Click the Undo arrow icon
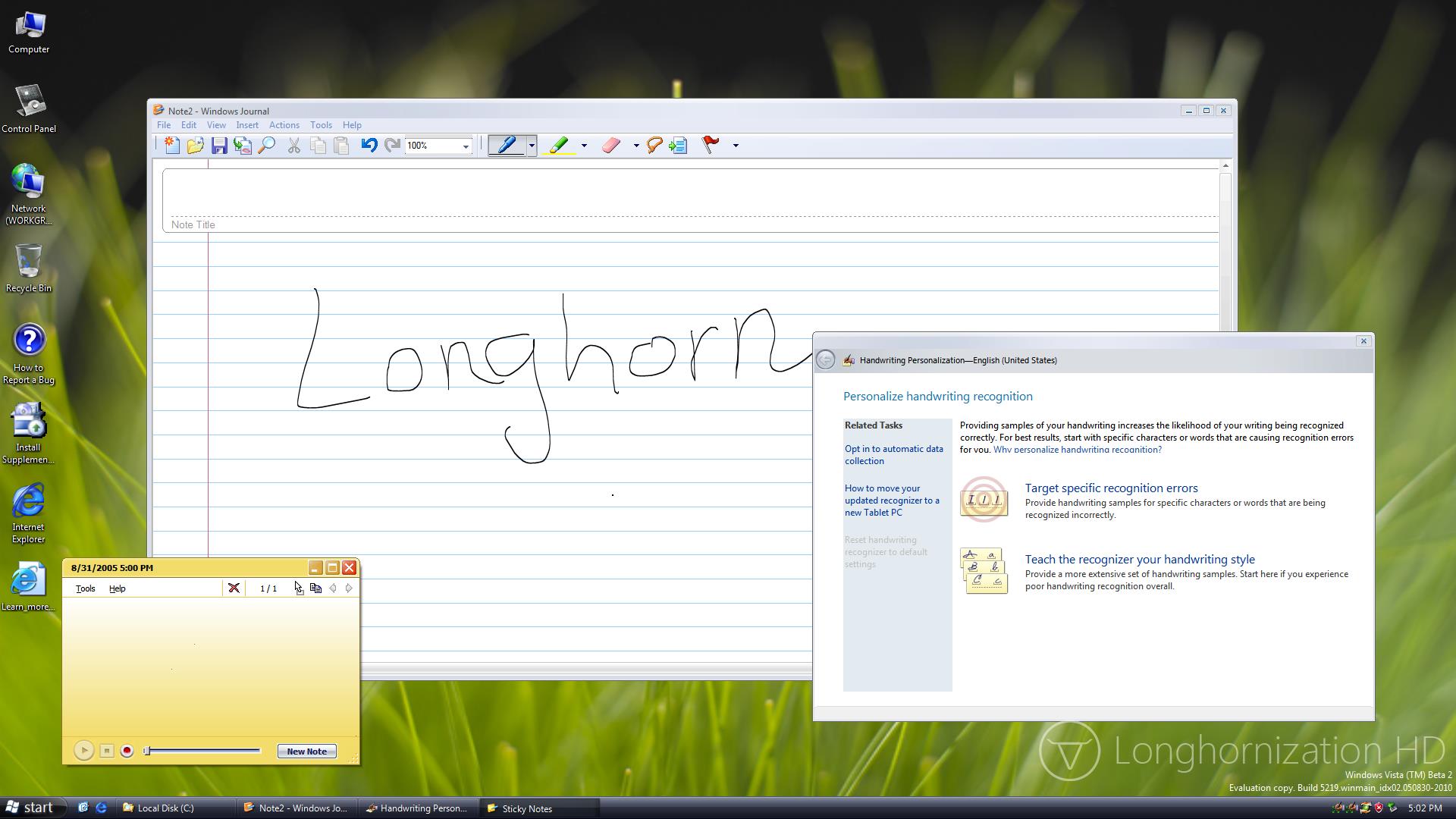This screenshot has height=819, width=1456. pos(369,146)
